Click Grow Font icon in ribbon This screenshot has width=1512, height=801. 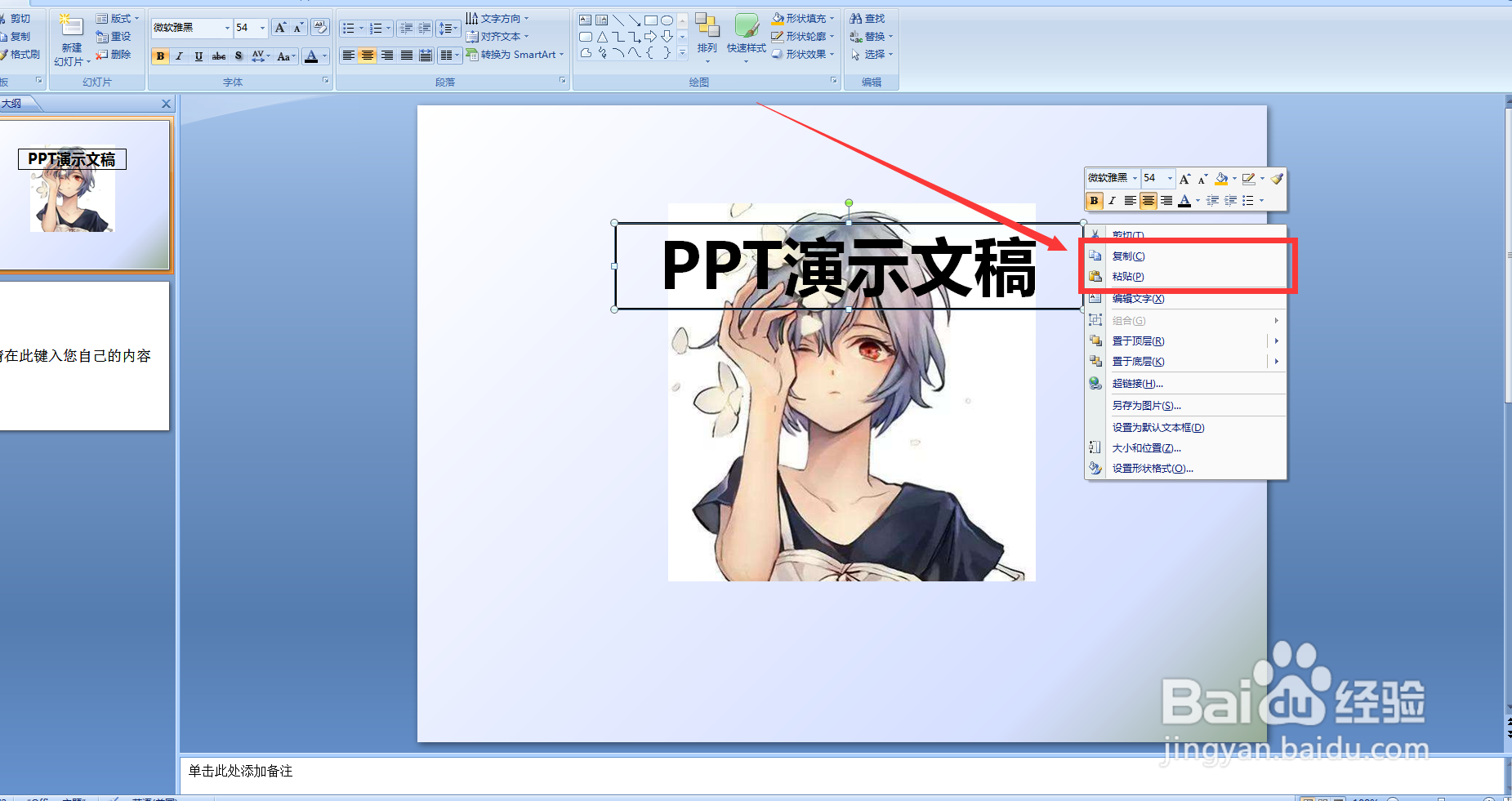pos(280,28)
